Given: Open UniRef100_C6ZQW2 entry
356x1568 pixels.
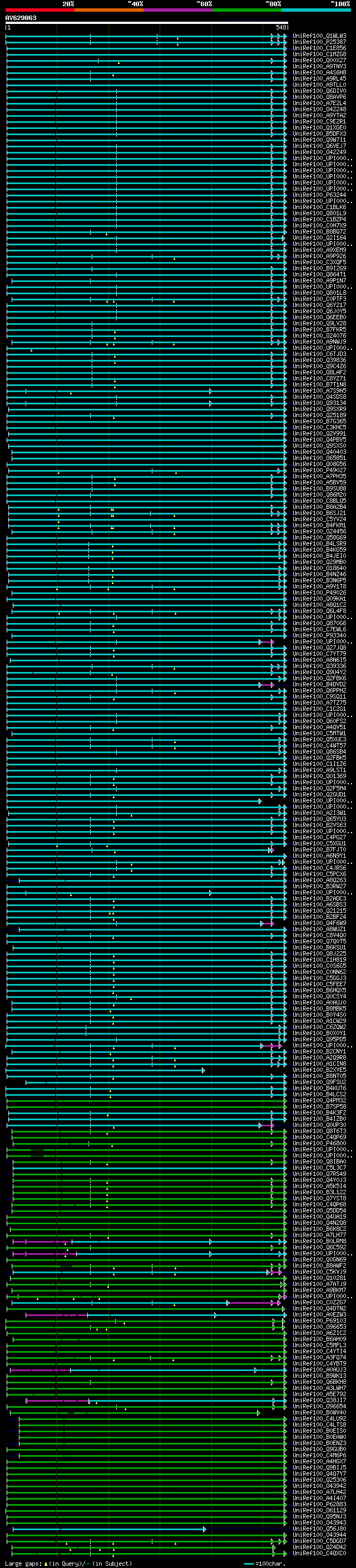Looking at the screenshot, I should 319,1027.
